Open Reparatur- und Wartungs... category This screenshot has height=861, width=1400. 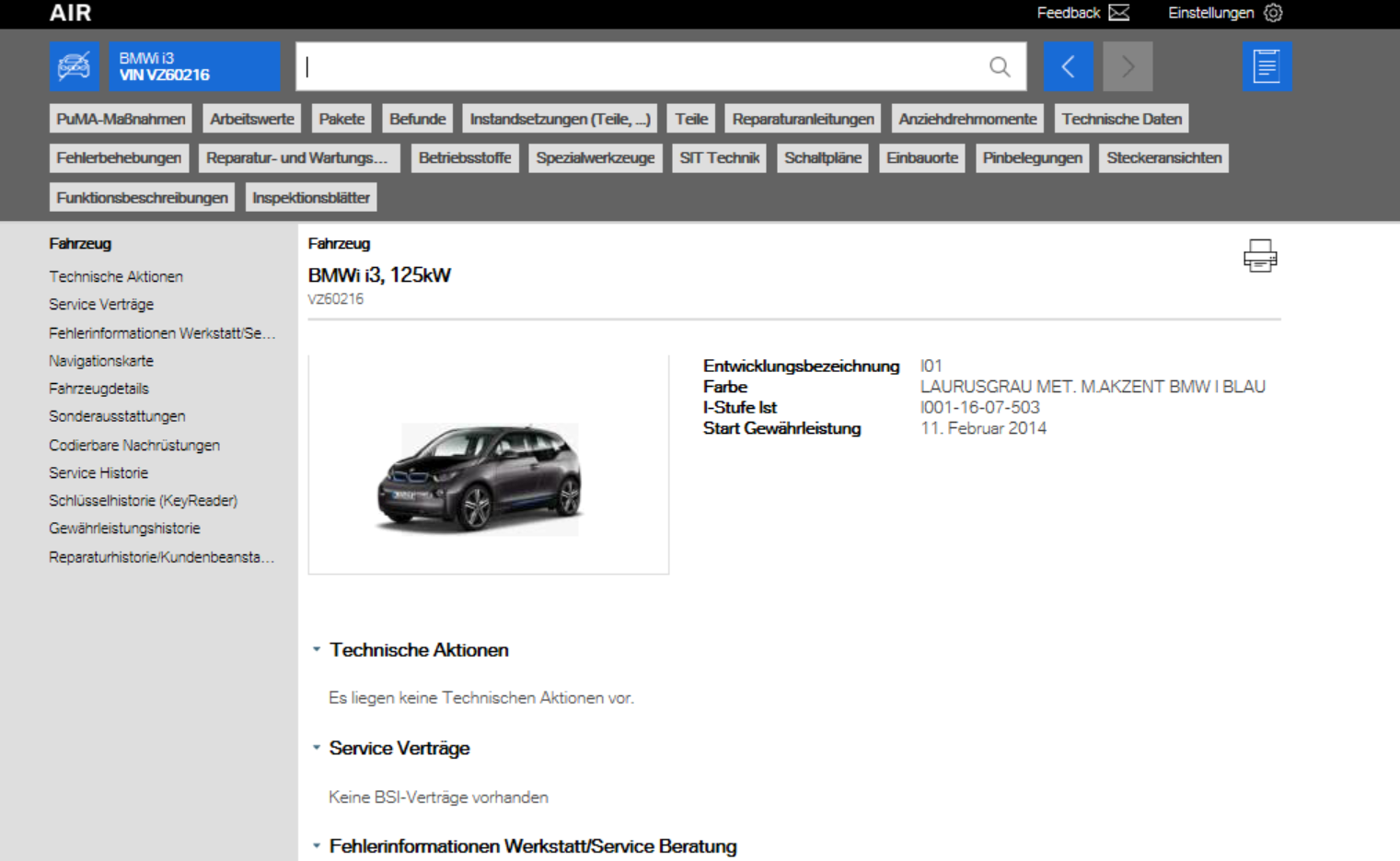[x=299, y=157]
